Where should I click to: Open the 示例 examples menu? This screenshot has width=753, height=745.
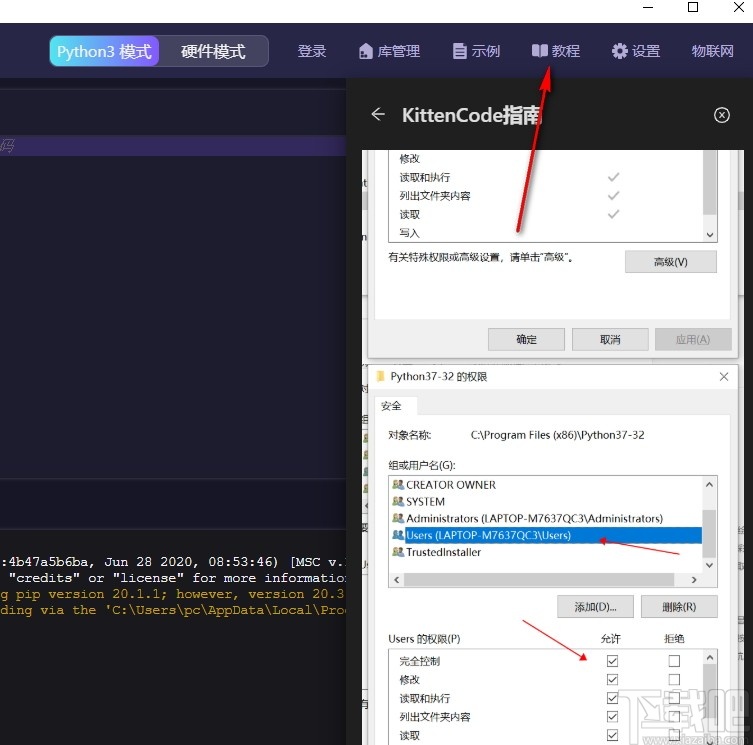pyautogui.click(x=476, y=51)
